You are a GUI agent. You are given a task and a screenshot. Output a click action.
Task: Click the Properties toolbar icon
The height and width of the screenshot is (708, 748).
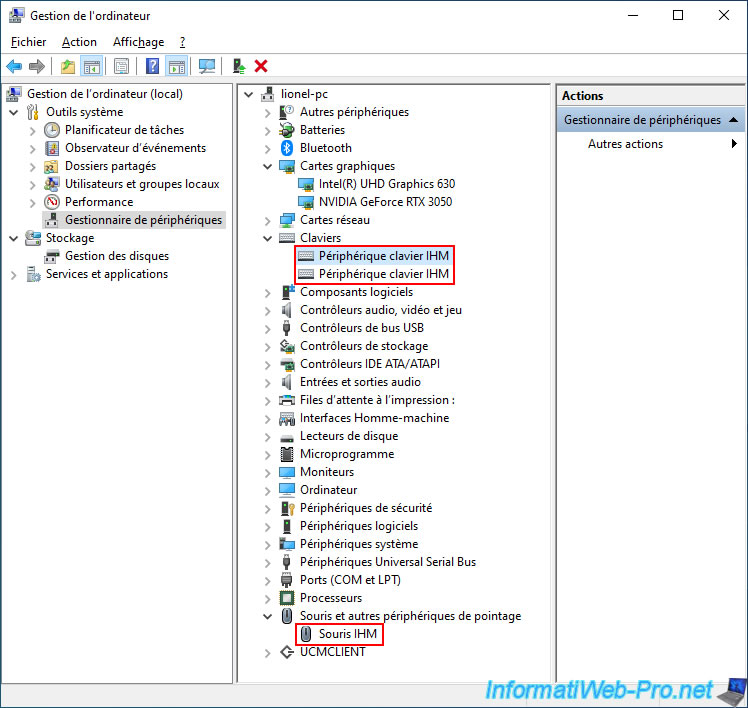click(121, 66)
